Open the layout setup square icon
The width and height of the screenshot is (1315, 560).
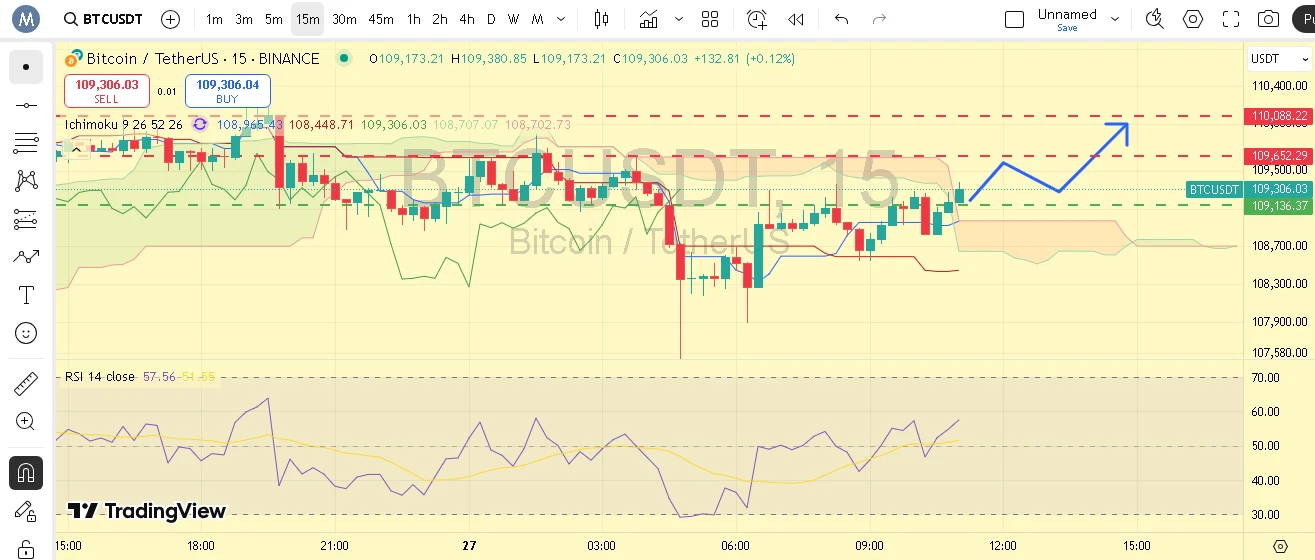point(1014,19)
